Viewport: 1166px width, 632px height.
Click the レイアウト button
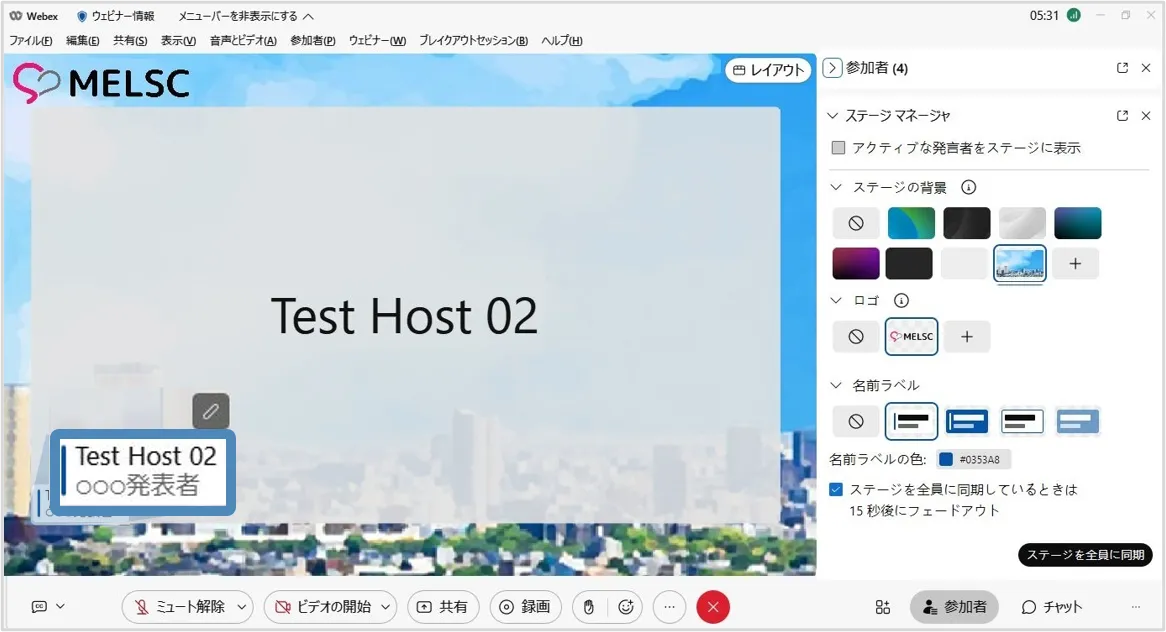[x=768, y=70]
